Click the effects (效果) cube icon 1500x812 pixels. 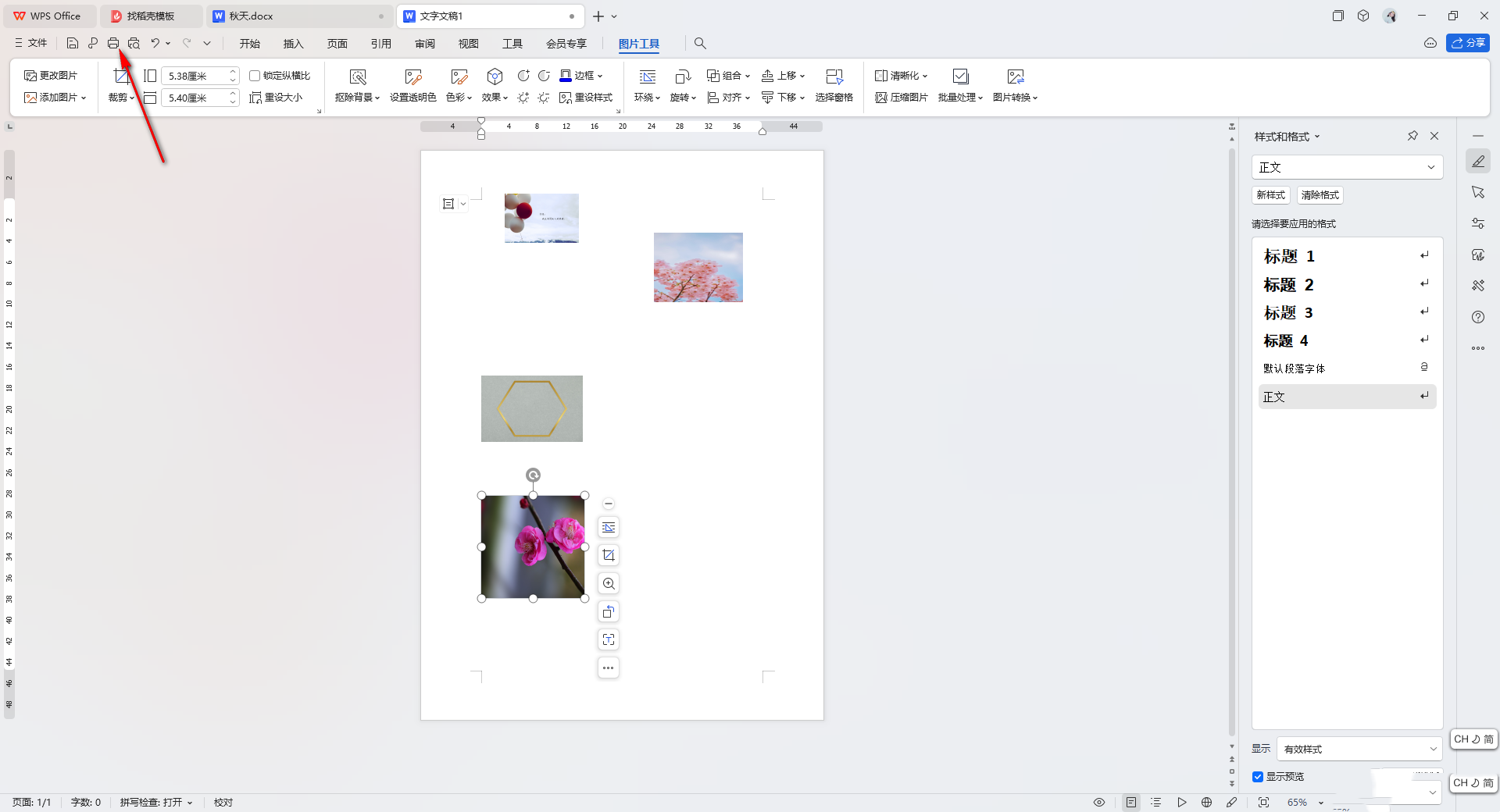tap(495, 77)
